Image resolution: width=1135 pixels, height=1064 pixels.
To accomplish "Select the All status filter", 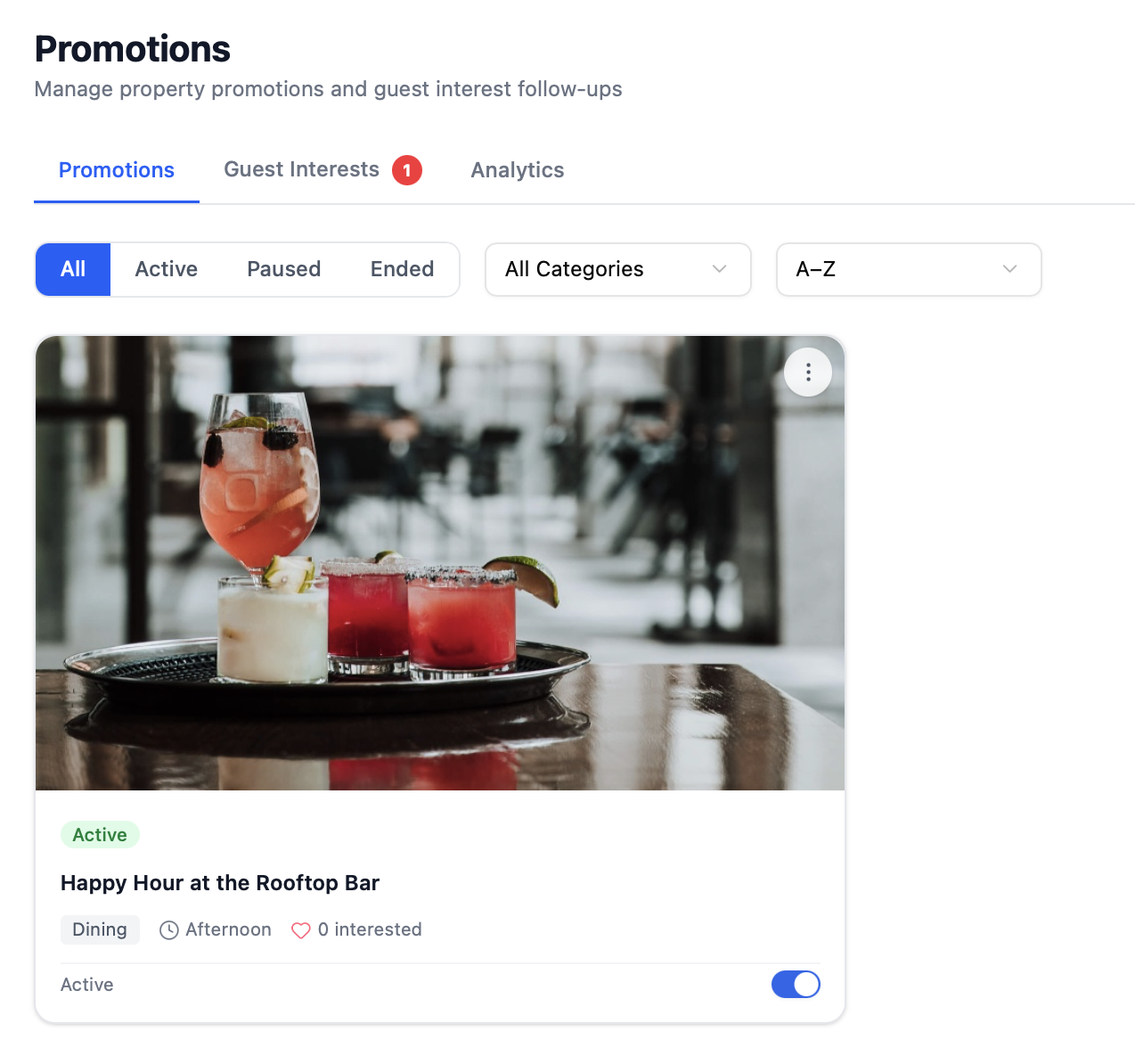I will (73, 269).
